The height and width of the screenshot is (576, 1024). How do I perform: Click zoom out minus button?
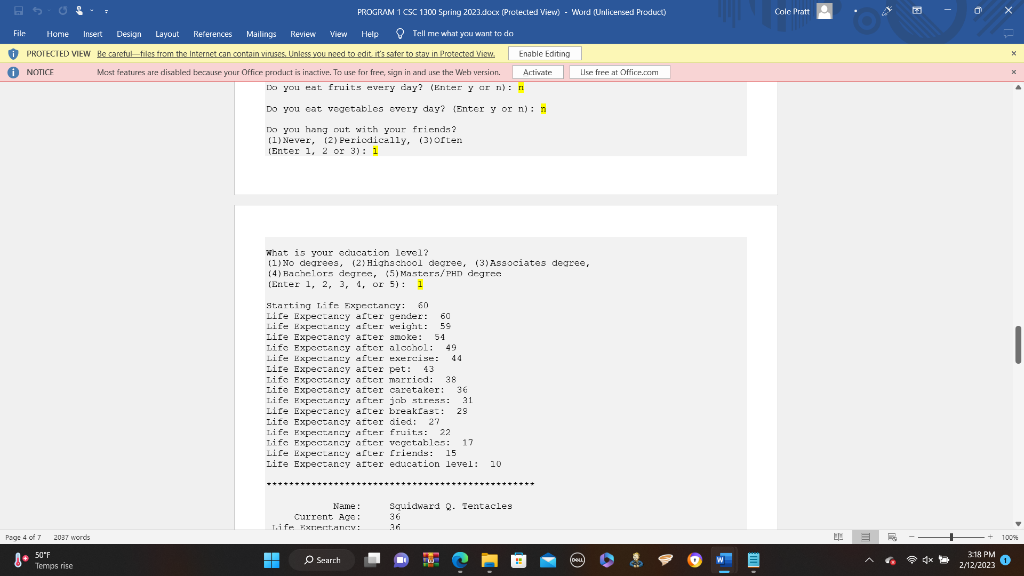[912, 537]
